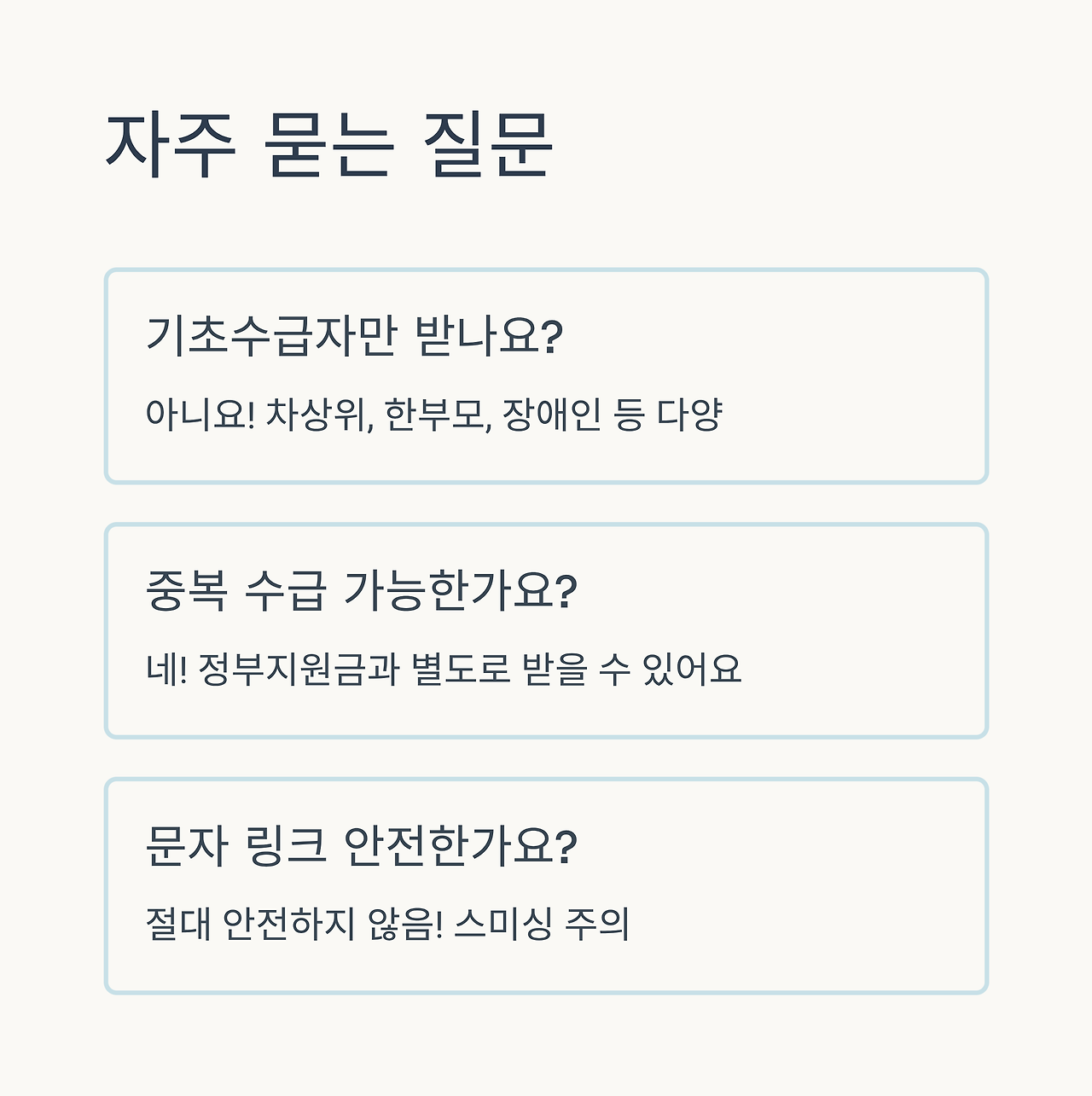
Task: Expand the 문자 링크 안전한가요? card
Action: tap(546, 885)
